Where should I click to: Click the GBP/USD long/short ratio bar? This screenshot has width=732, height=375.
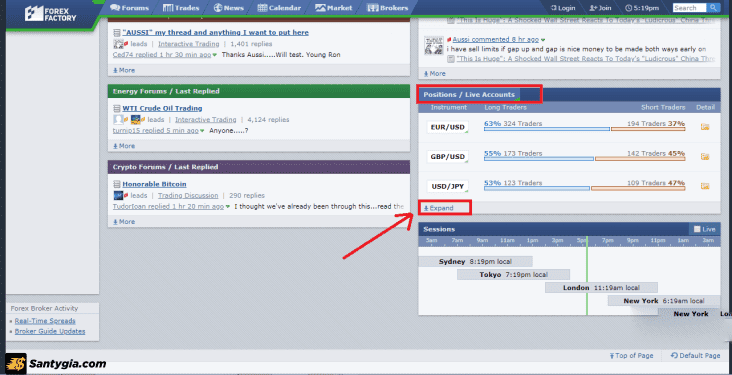584,159
